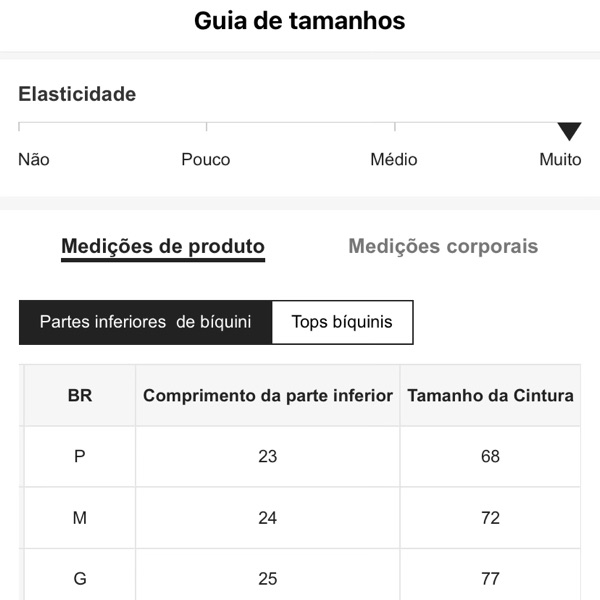This screenshot has width=600, height=600.
Task: Click the Não elasticity label
Action: click(x=34, y=160)
